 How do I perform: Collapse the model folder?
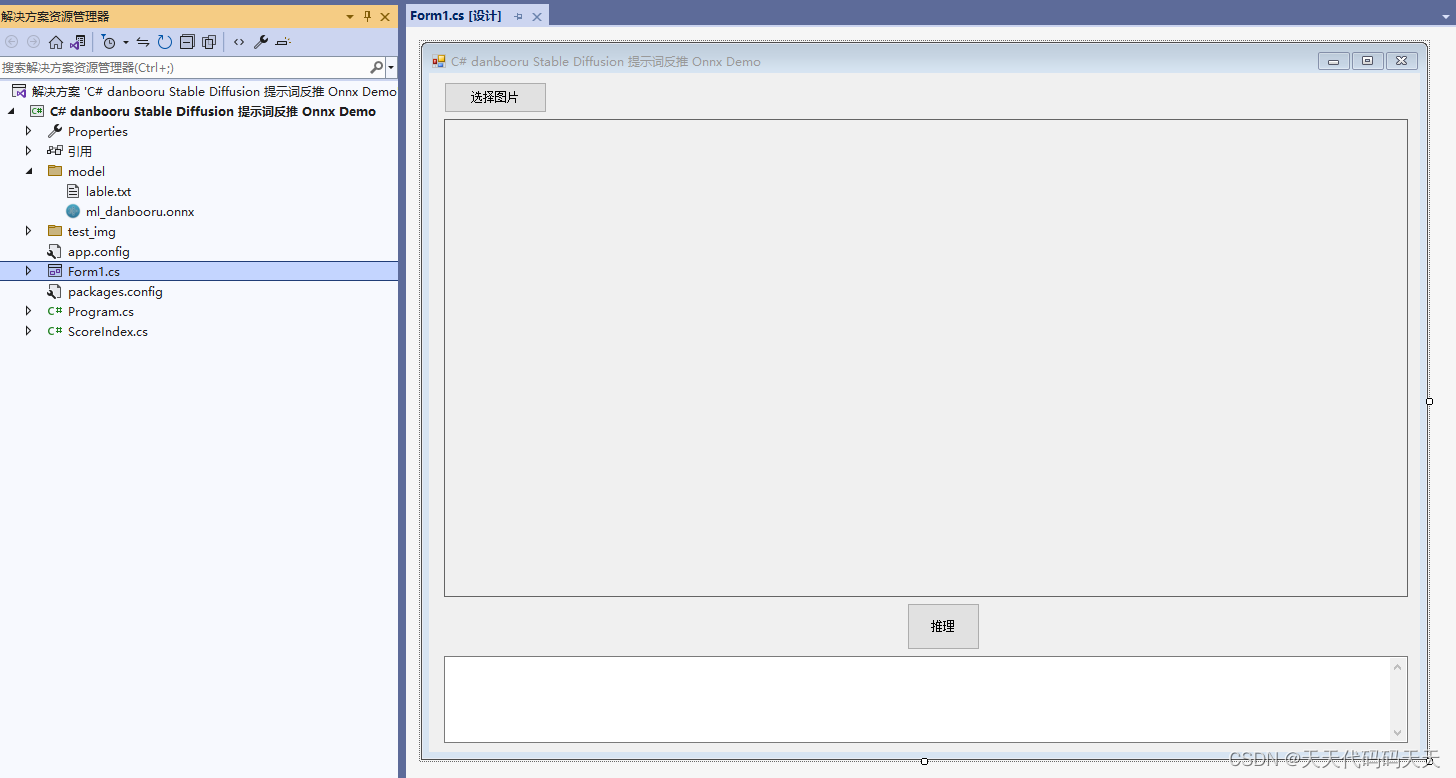(29, 171)
